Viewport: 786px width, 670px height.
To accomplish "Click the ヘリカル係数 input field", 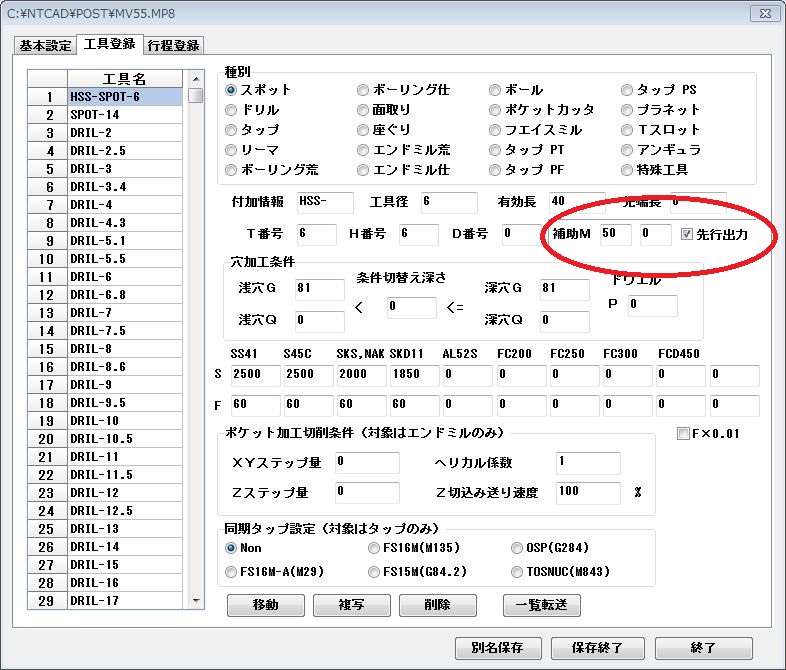I will [588, 462].
